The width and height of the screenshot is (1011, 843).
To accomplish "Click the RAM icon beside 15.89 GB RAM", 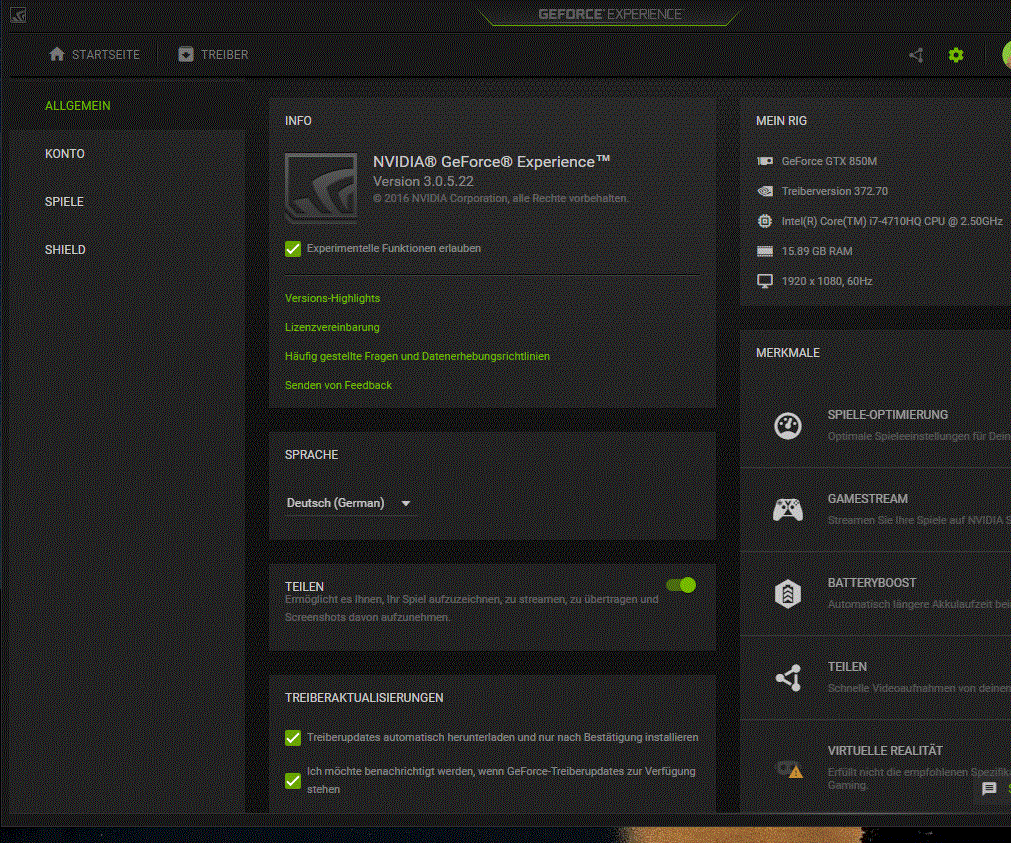I will coord(765,252).
